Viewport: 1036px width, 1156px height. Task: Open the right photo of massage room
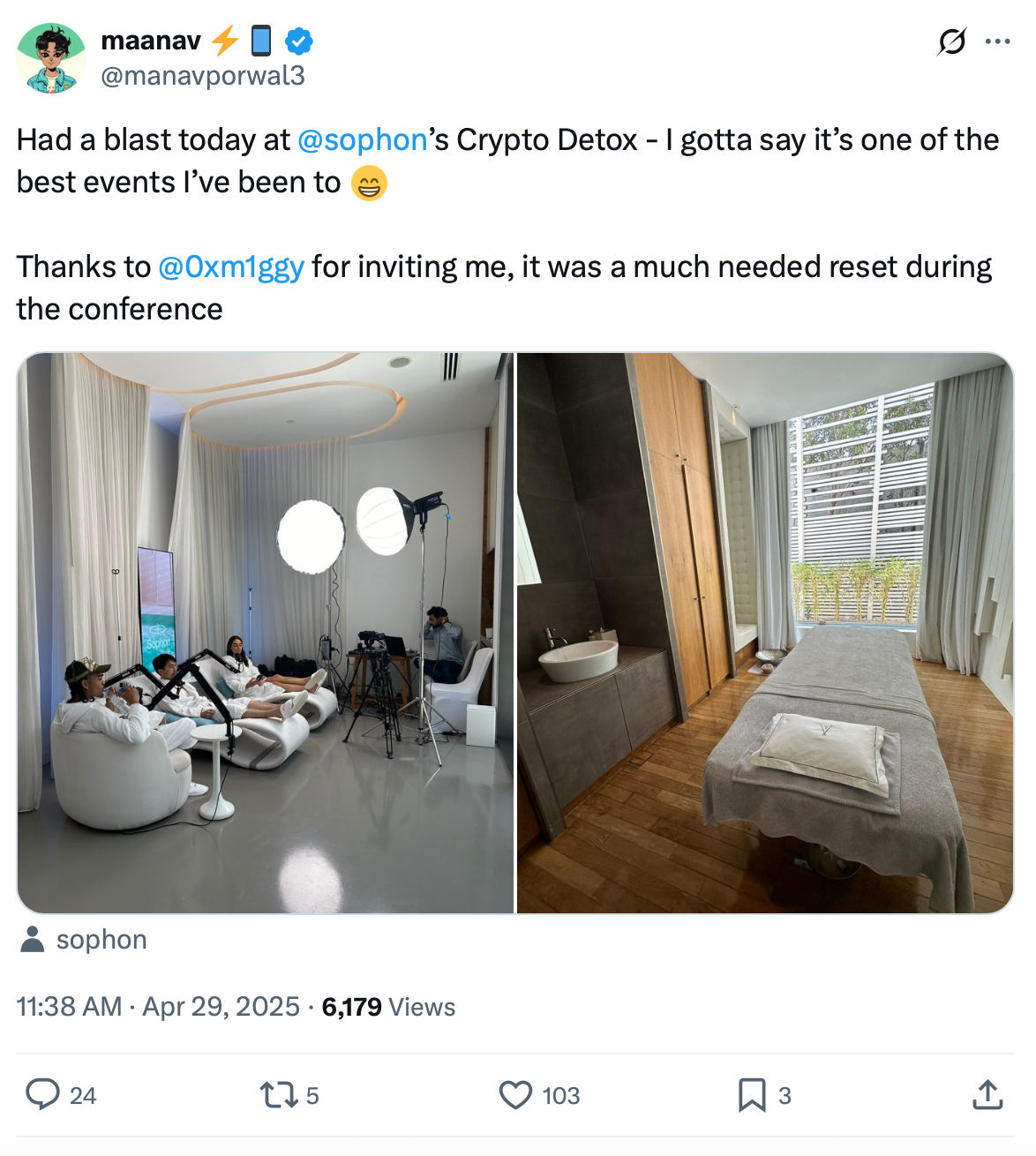pyautogui.click(x=764, y=633)
